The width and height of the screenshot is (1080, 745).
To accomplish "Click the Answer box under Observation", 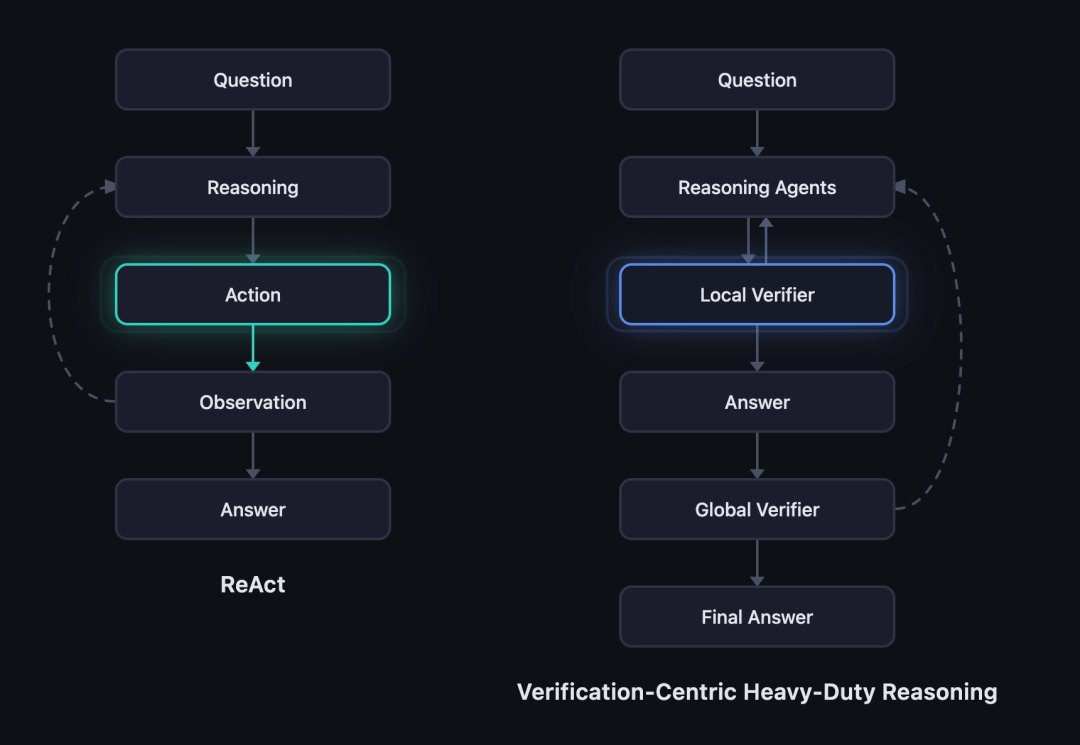I will [253, 509].
